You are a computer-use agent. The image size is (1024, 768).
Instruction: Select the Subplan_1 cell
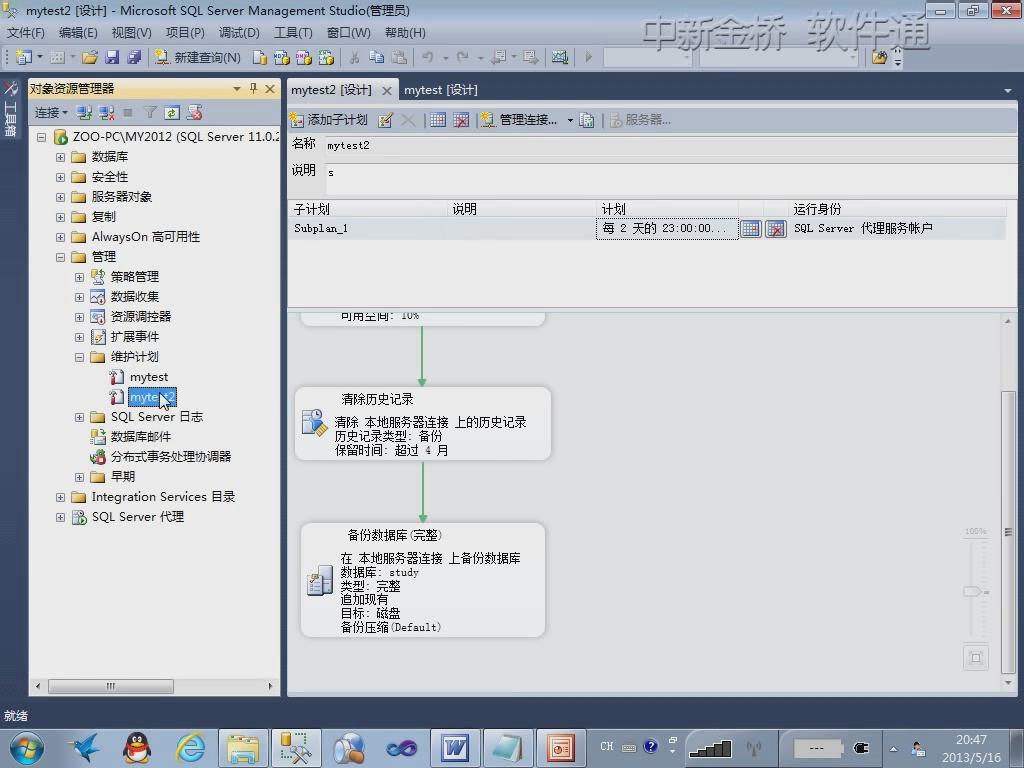pyautogui.click(x=368, y=229)
